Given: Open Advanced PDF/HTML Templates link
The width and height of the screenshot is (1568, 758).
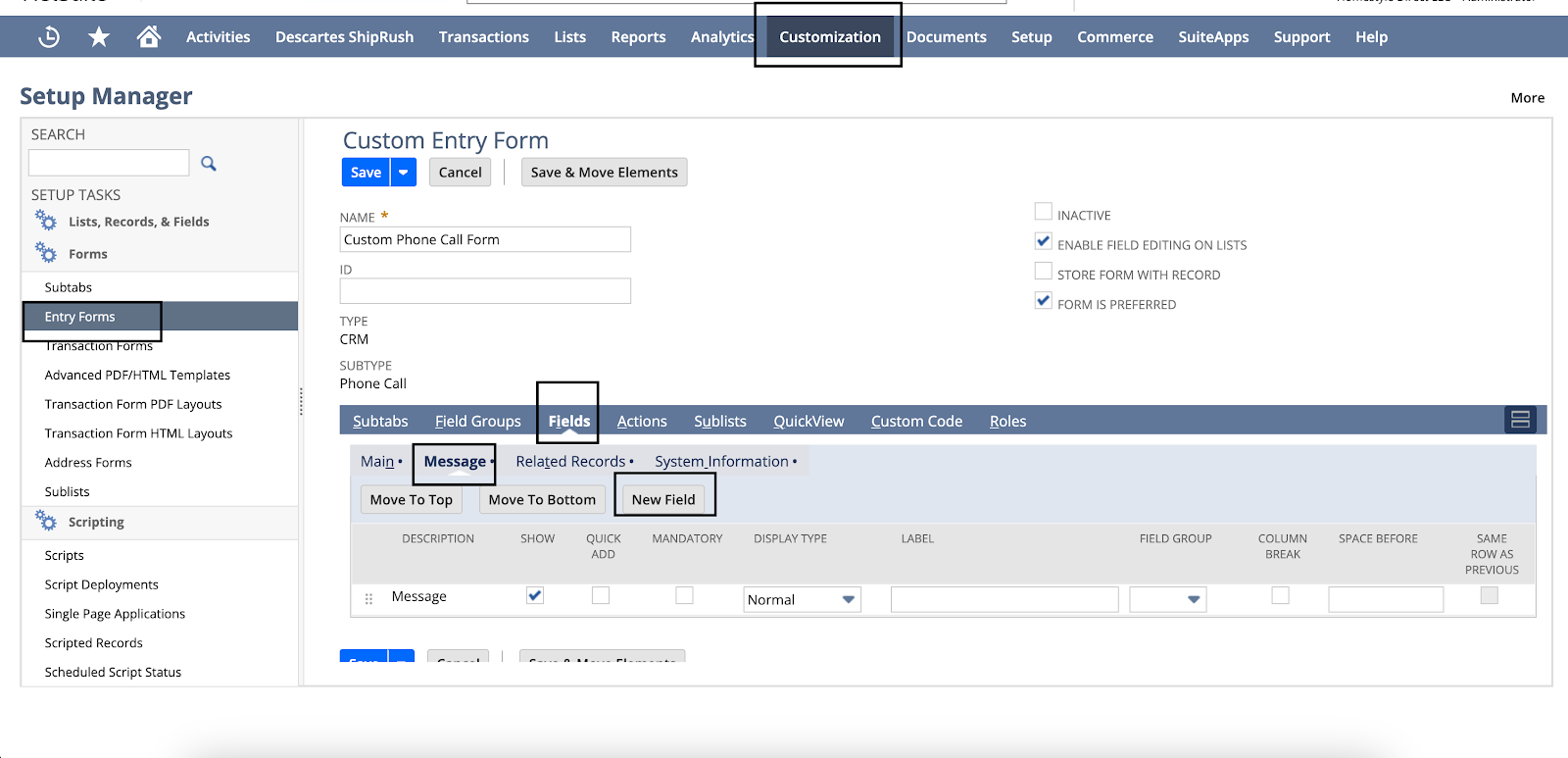Looking at the screenshot, I should click(137, 375).
